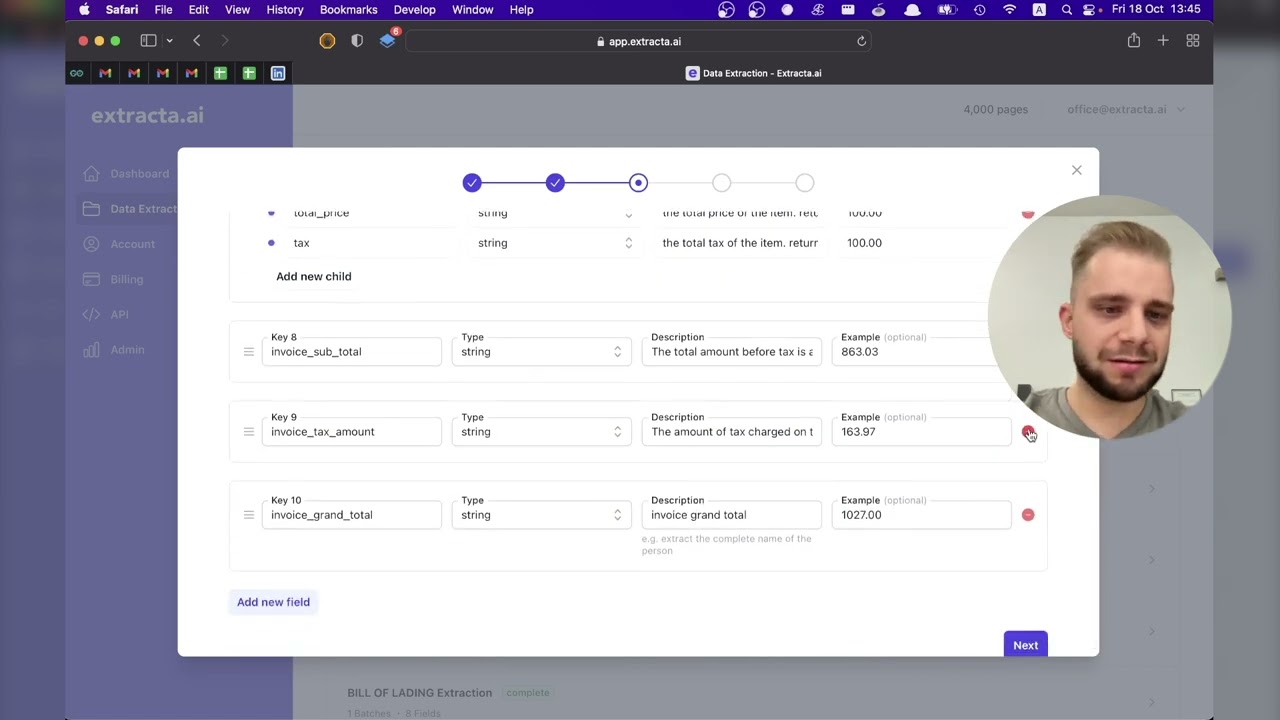Open the Develop menu
This screenshot has height=720, width=1280.
pos(414,10)
